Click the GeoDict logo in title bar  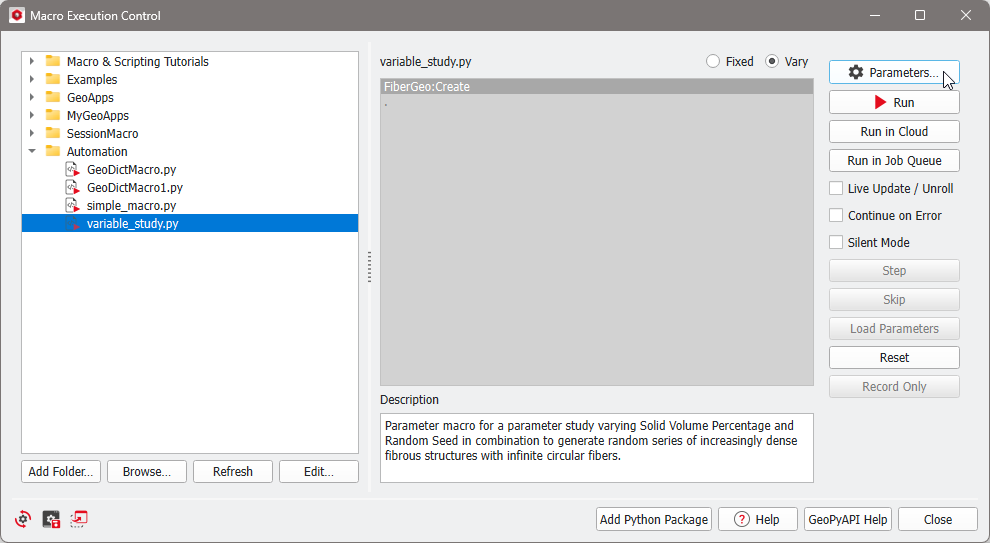[x=17, y=15]
